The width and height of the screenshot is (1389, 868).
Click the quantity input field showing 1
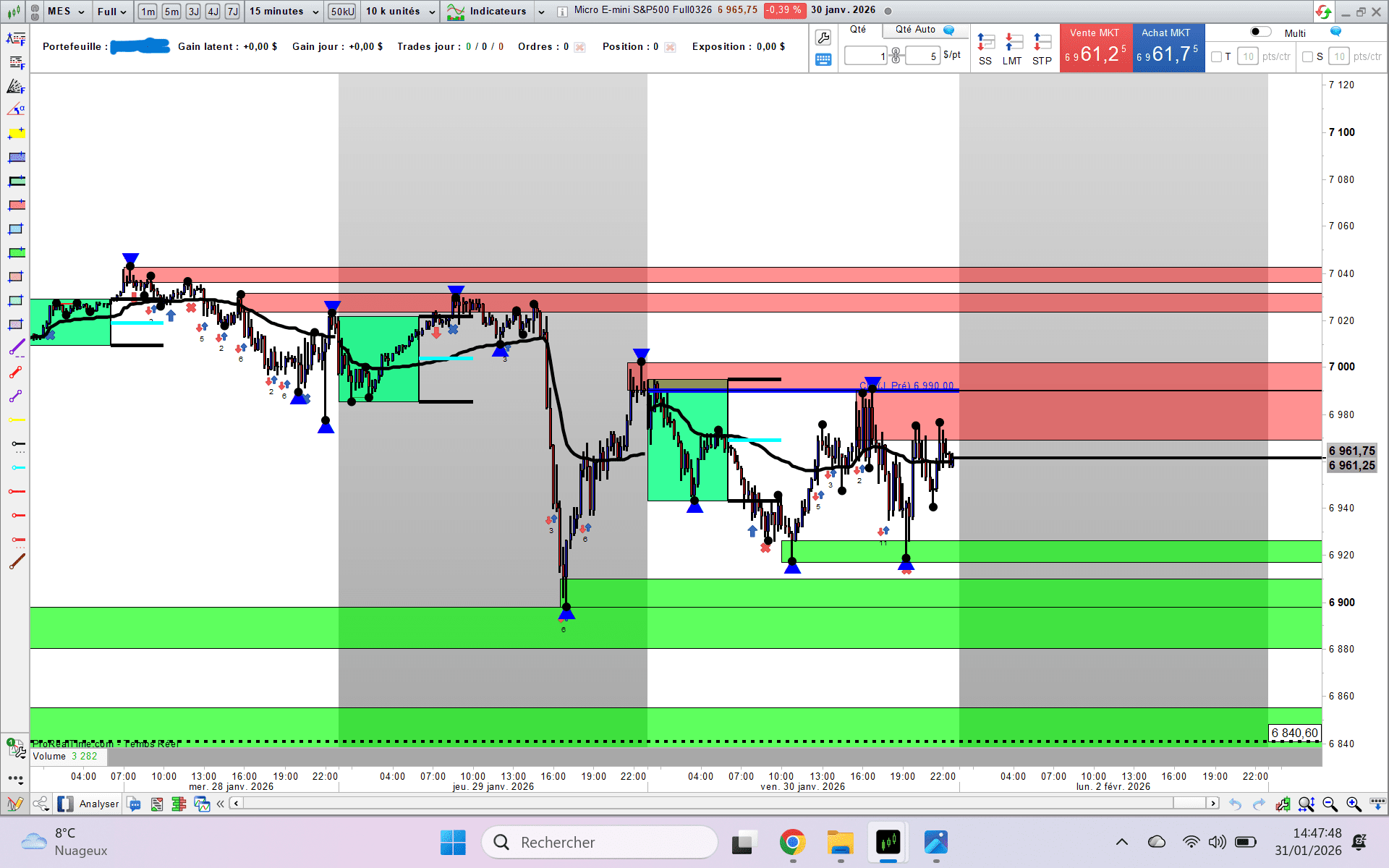[866, 56]
